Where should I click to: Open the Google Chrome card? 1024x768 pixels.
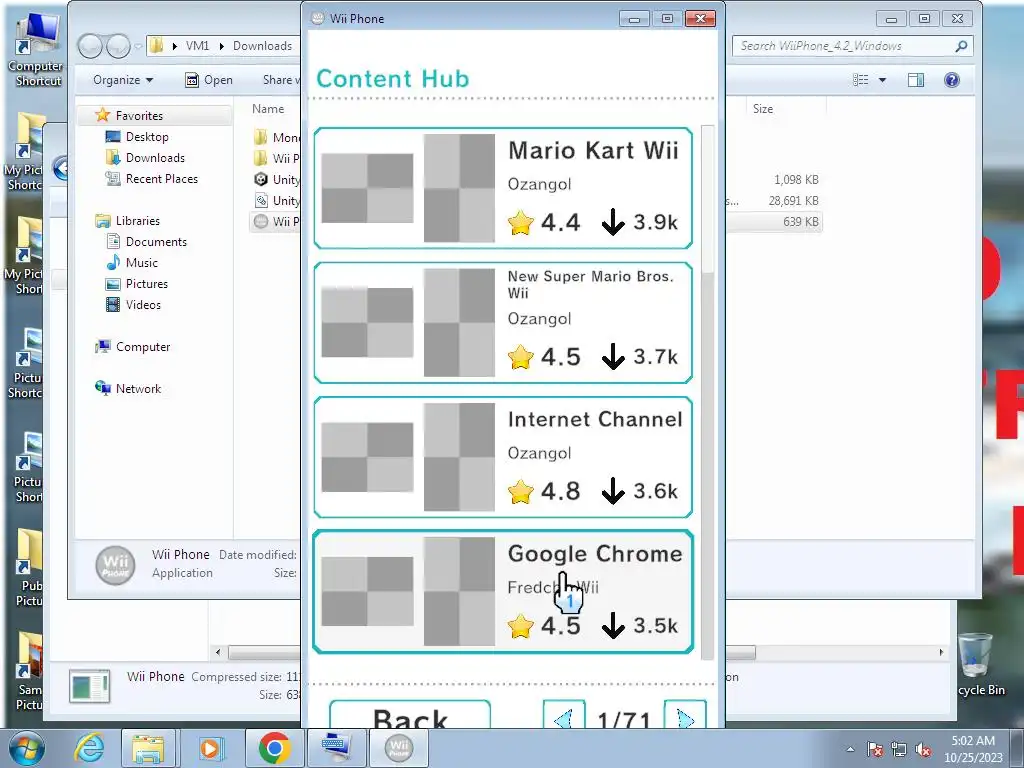(503, 592)
